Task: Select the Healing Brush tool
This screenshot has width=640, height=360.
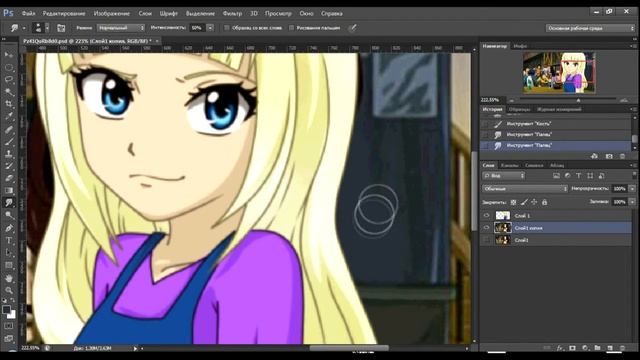Action: click(9, 129)
